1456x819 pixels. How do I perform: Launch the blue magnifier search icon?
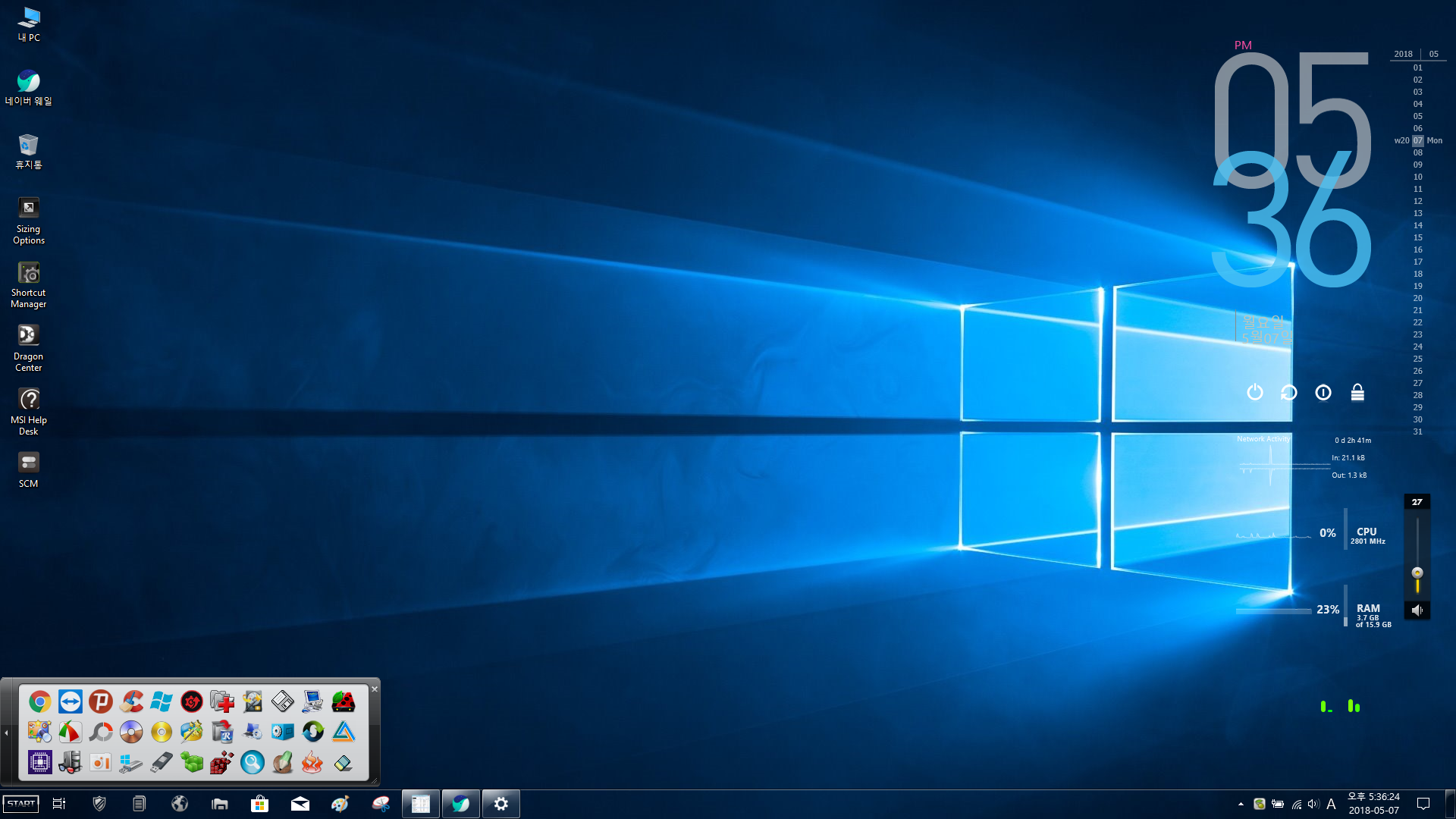253,762
